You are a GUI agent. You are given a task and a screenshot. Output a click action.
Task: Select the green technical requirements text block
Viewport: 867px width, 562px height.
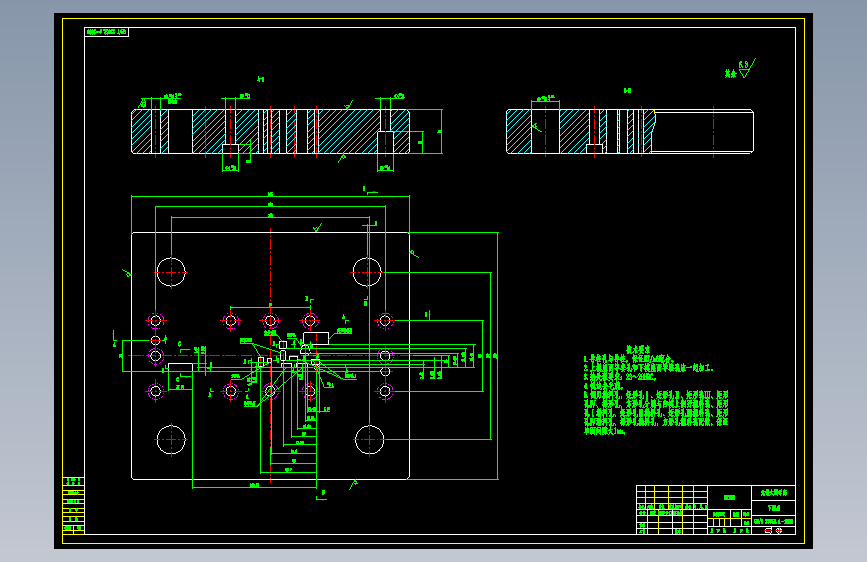click(x=656, y=391)
